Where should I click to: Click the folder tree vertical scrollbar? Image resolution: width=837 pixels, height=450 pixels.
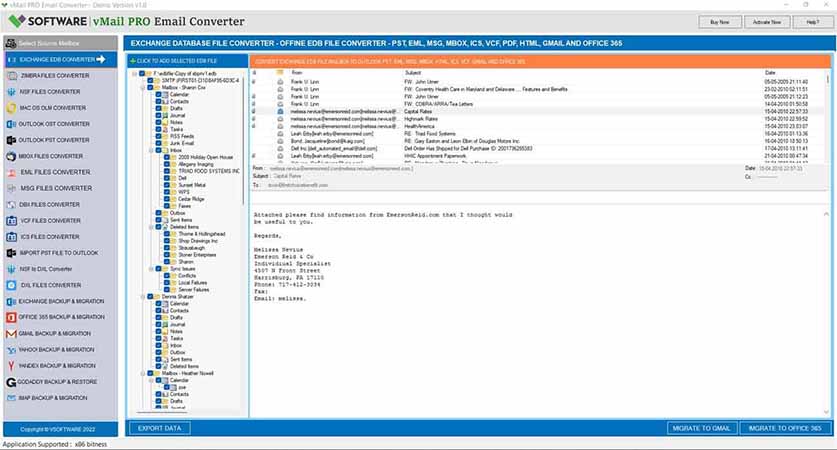coord(243,139)
